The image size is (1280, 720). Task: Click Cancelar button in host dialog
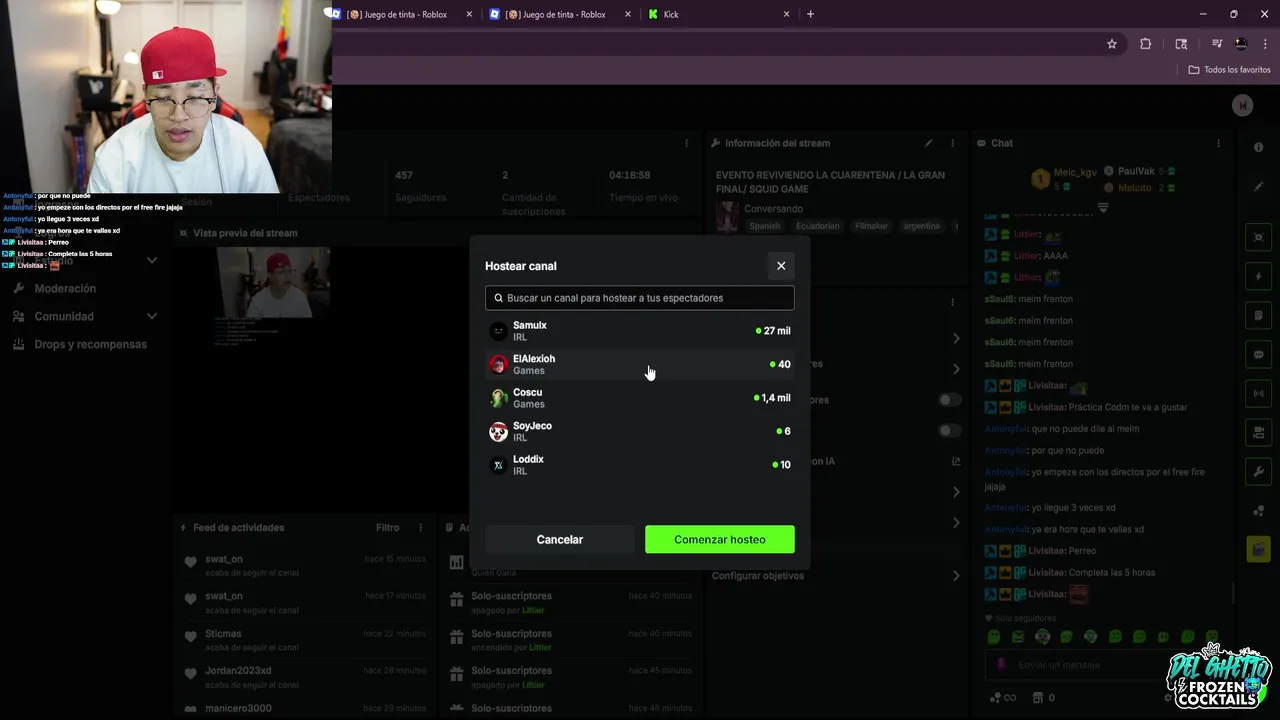pyautogui.click(x=560, y=540)
